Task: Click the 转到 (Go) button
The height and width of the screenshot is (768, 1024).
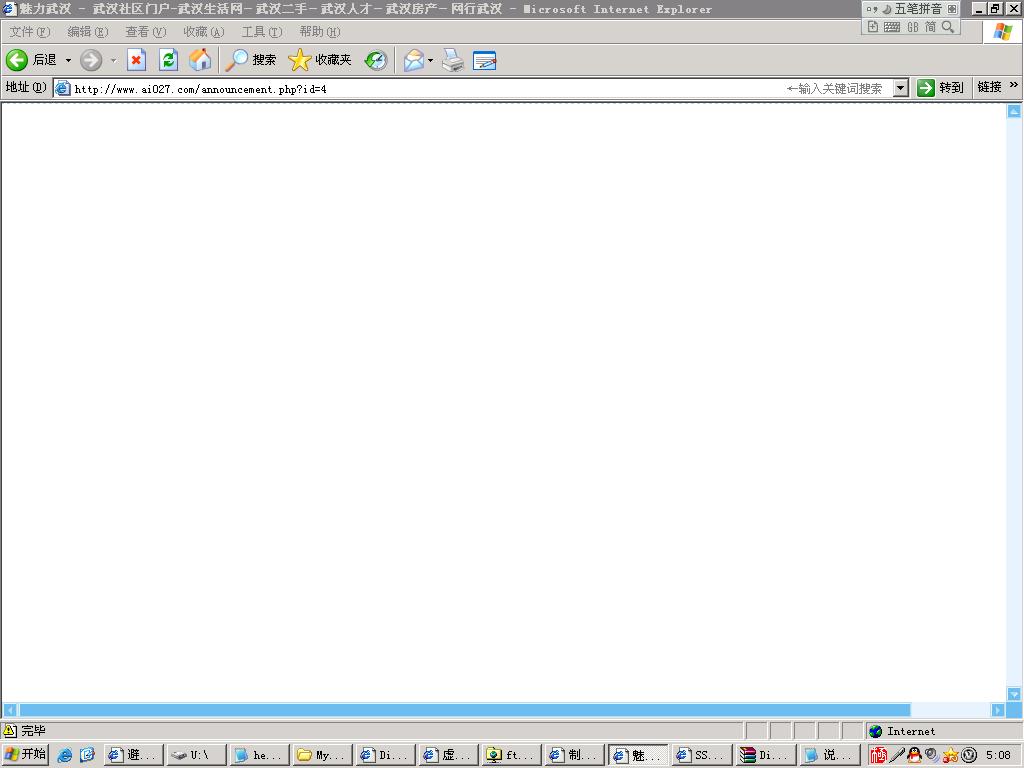Action: pyautogui.click(x=941, y=88)
